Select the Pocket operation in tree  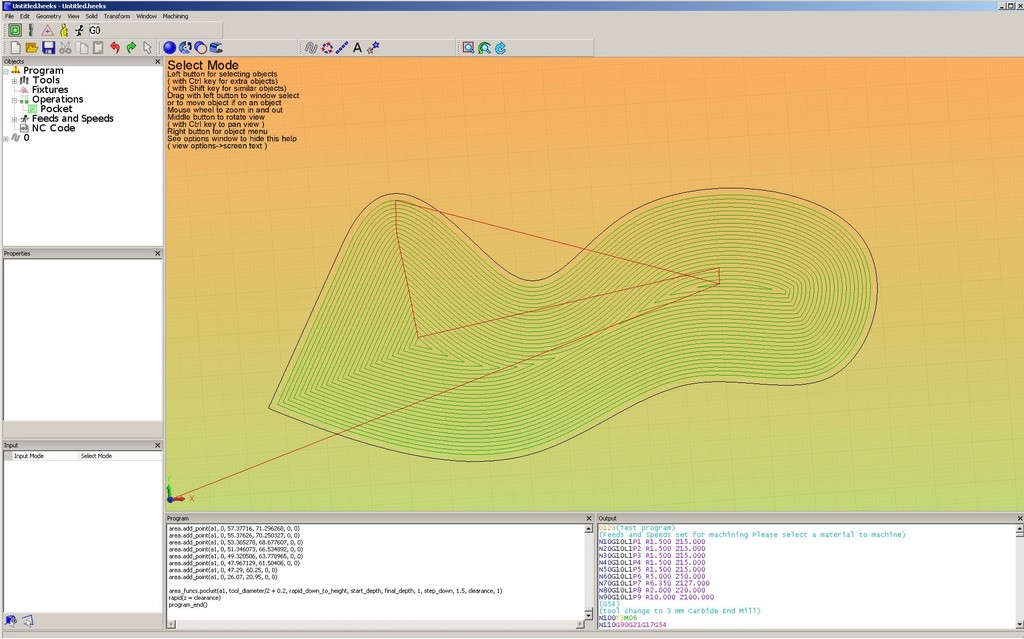56,109
